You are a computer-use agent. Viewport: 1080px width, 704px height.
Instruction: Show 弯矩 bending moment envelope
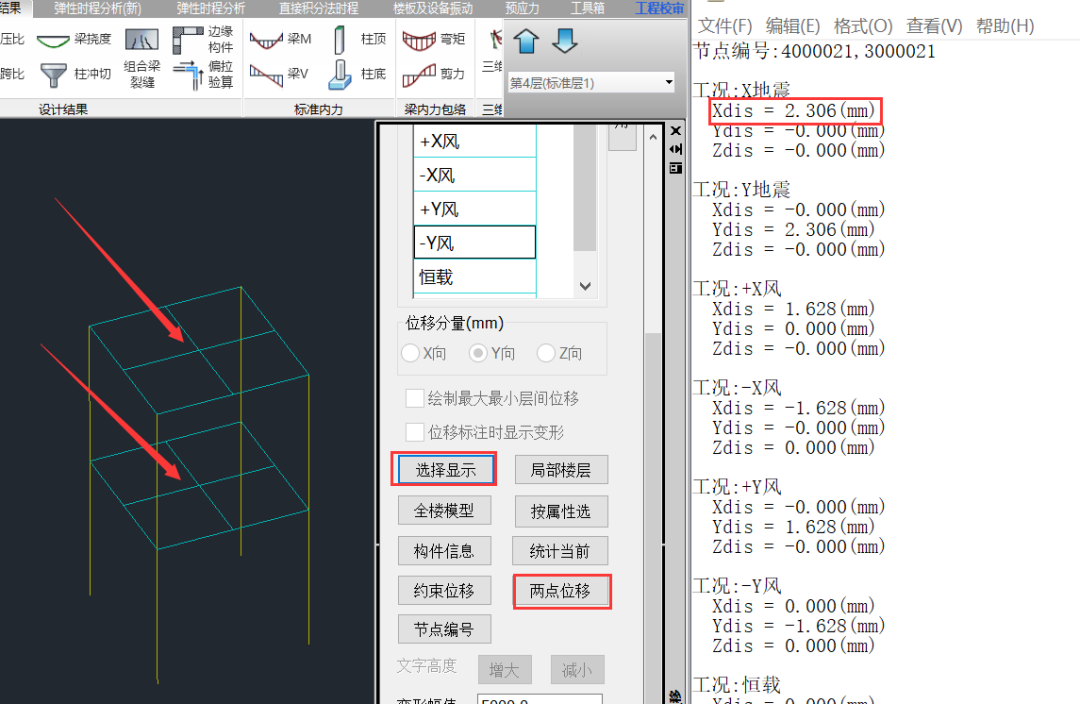click(x=434, y=39)
